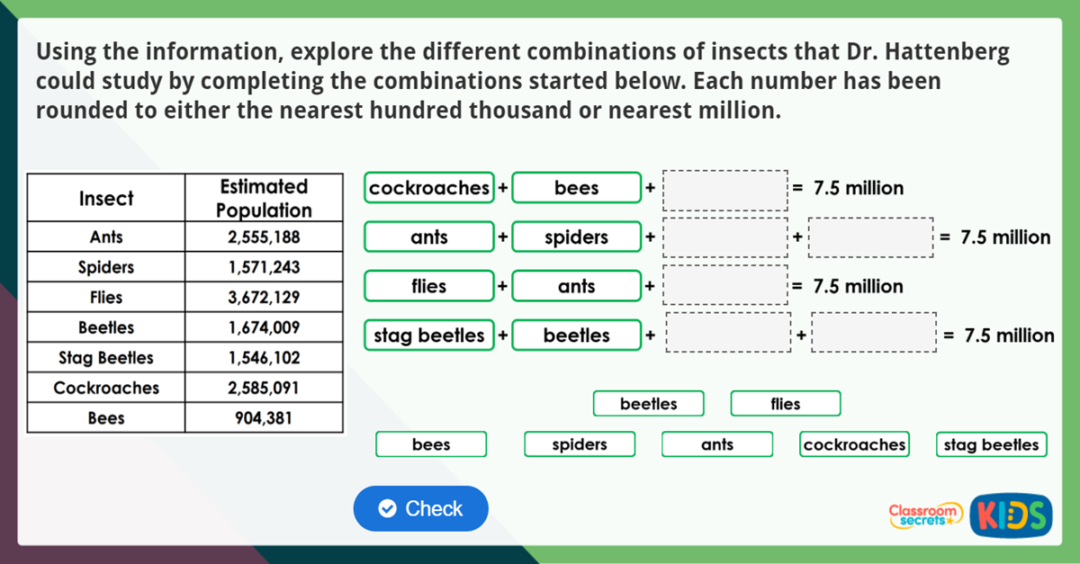Click empty box in cockroaches plus bees row
The width and height of the screenshot is (1080, 564).
726,189
